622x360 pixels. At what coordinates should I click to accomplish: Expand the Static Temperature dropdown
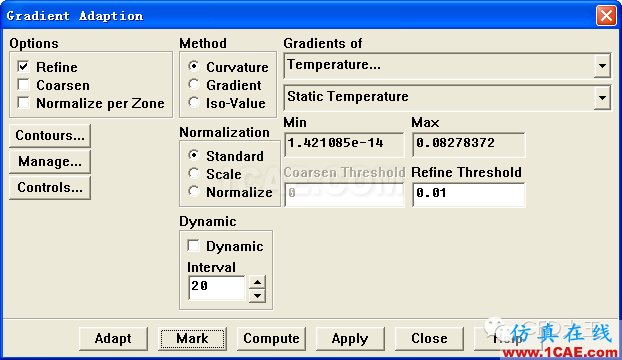[602, 97]
